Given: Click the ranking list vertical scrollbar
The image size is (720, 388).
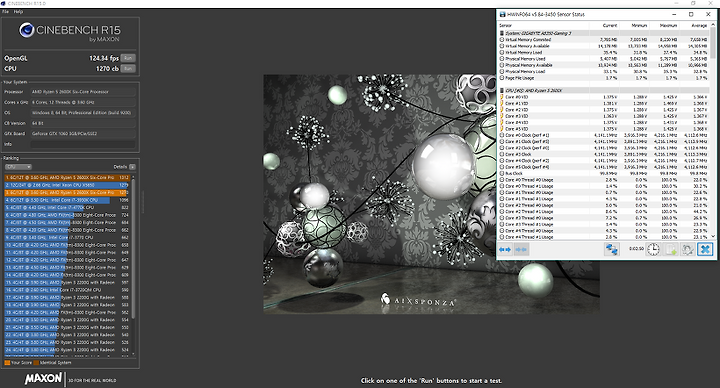Looking at the screenshot, I should point(134,248).
